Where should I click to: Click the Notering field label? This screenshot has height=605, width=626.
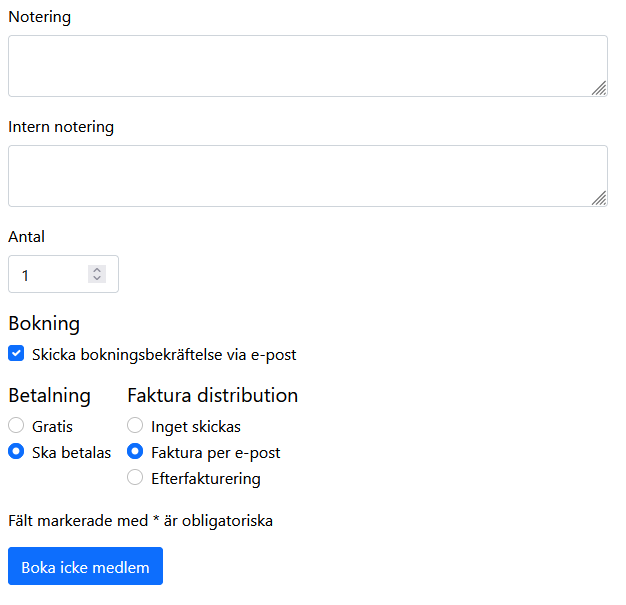point(39,17)
